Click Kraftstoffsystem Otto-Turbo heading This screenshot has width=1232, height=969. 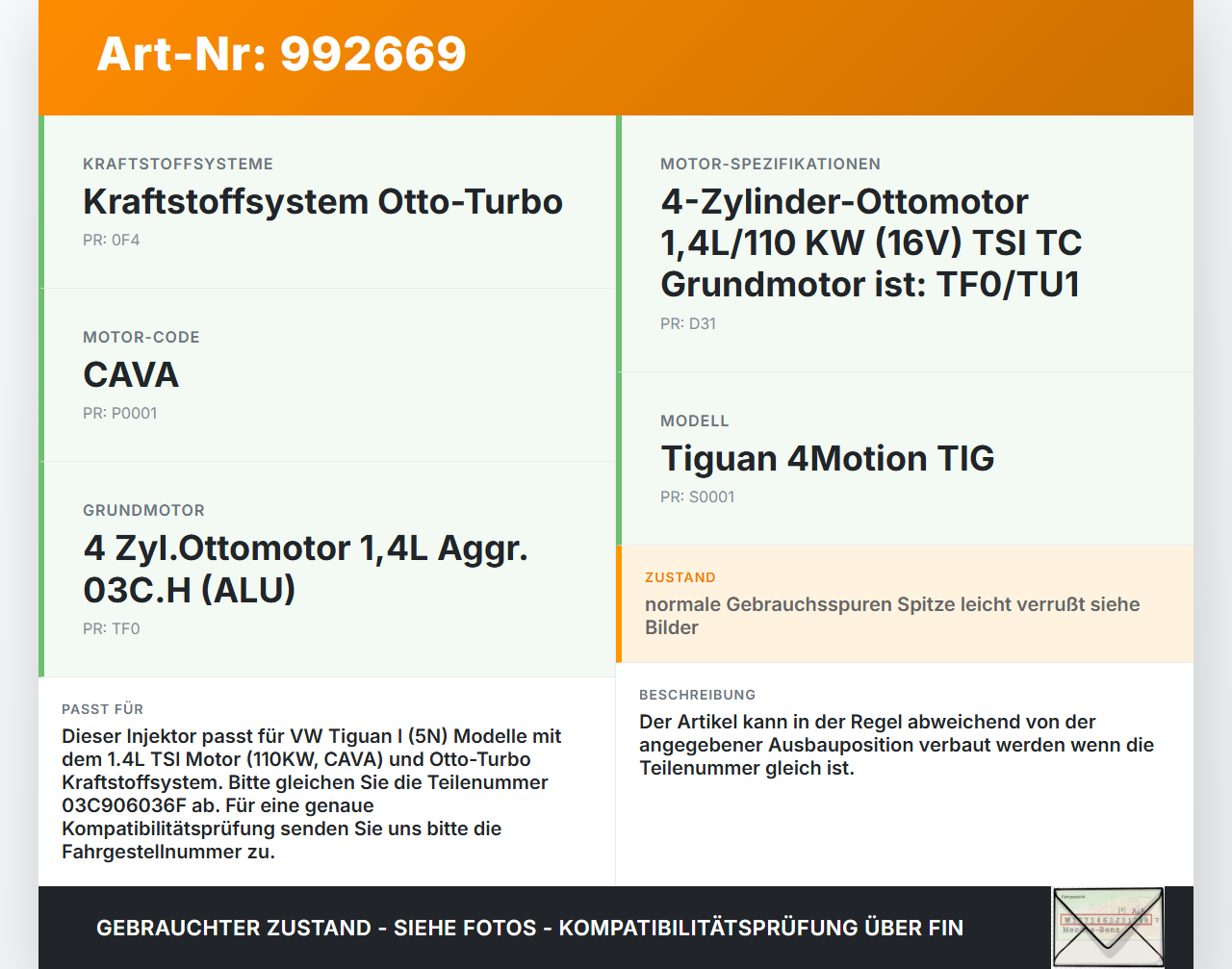point(322,202)
